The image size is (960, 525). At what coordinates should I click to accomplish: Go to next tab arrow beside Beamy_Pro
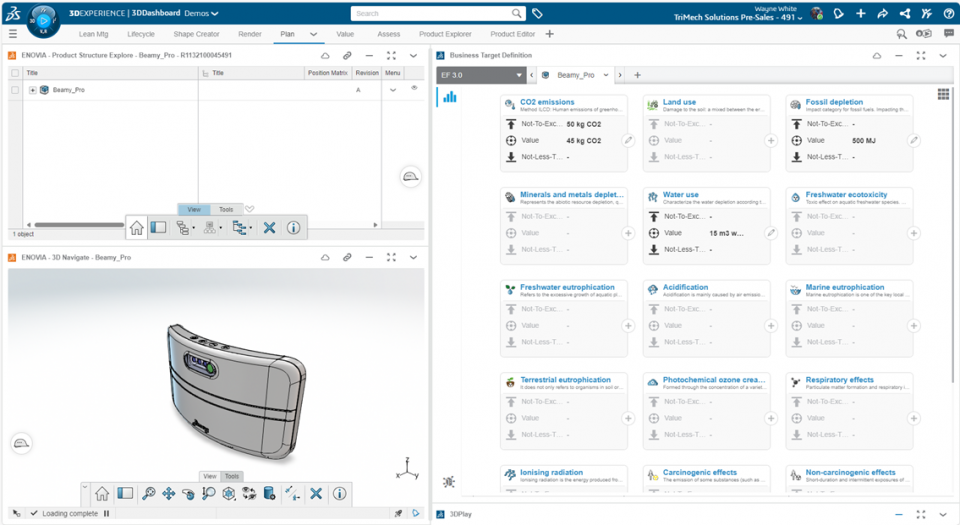coord(620,75)
